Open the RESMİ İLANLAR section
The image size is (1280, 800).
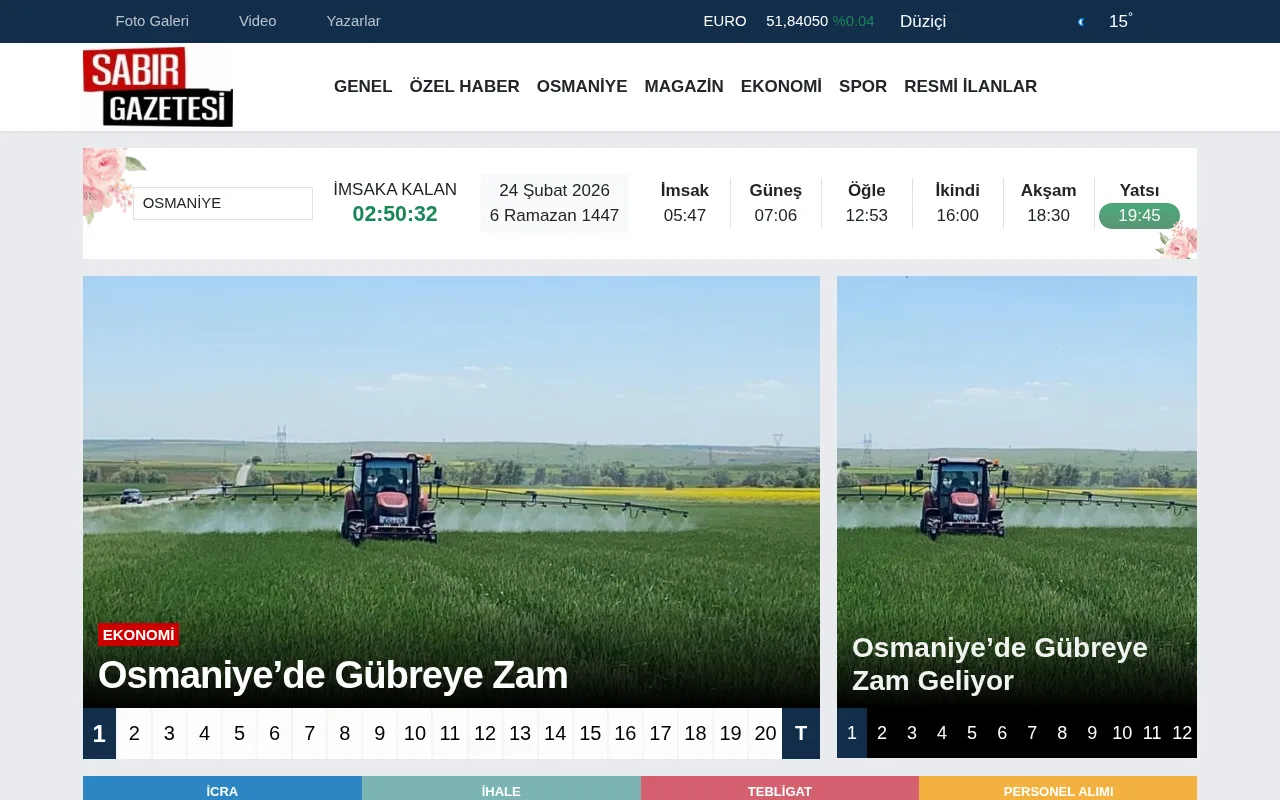pyautogui.click(x=970, y=86)
